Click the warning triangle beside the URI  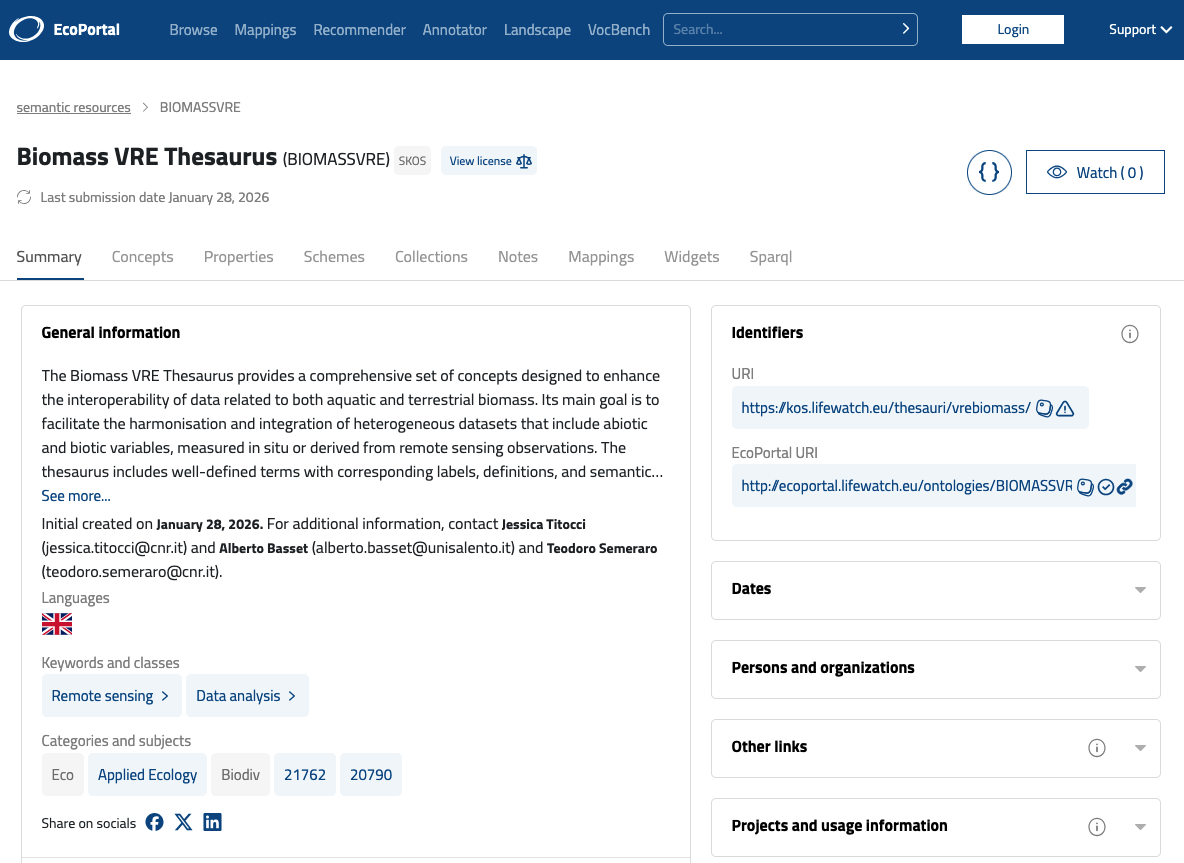pos(1065,408)
